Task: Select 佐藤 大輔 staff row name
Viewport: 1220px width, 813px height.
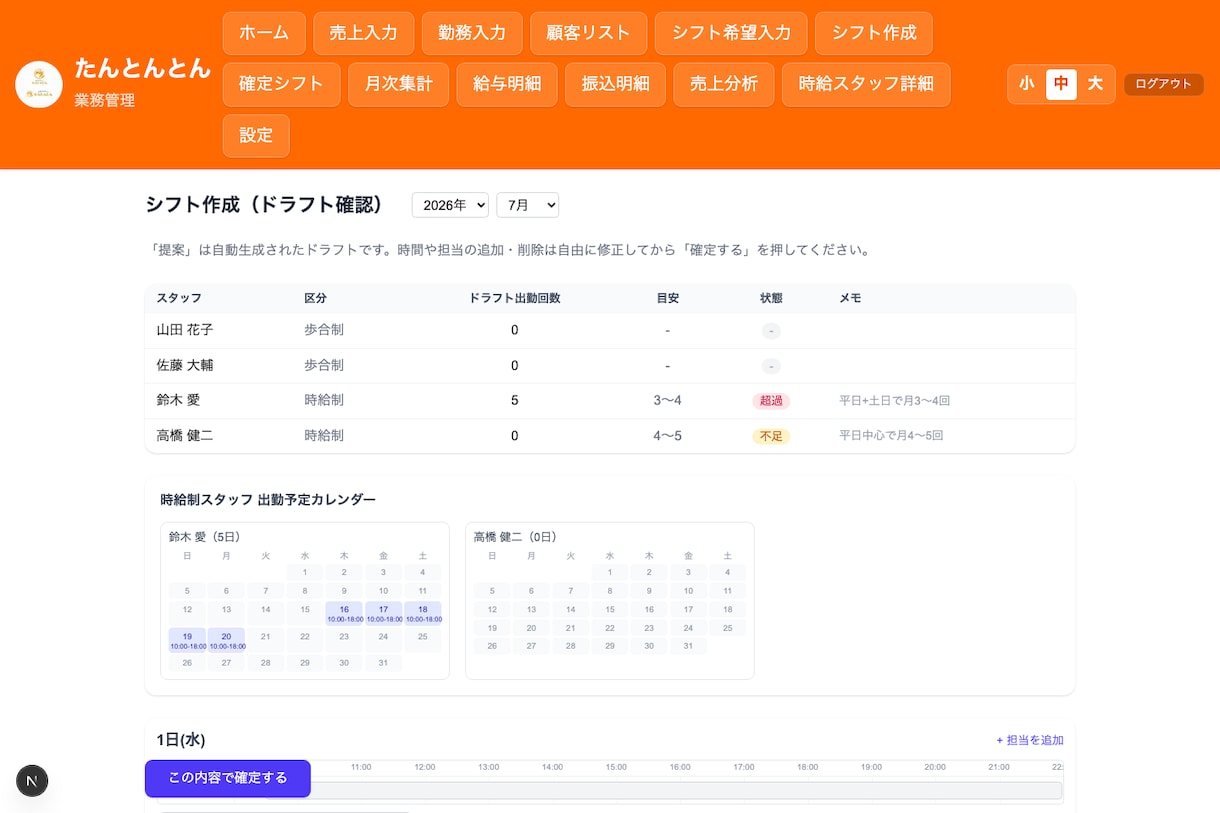Action: (x=185, y=365)
